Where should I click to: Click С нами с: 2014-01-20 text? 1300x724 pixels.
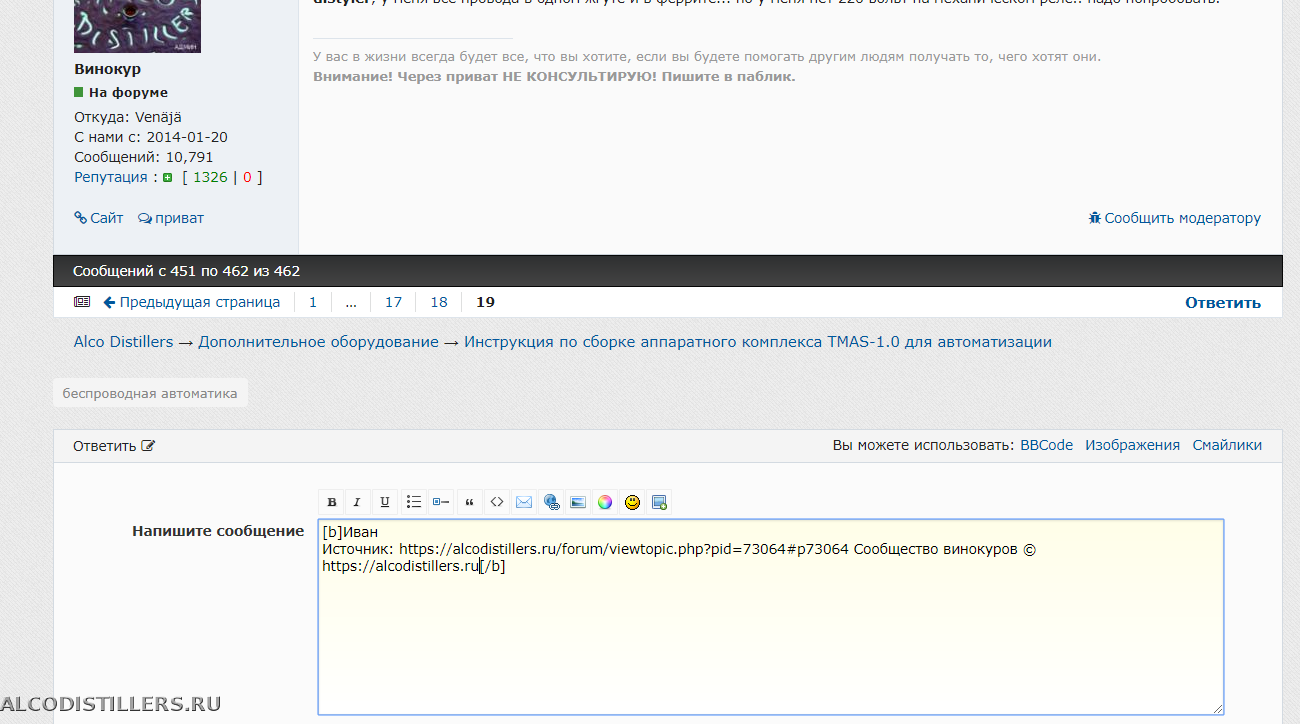[x=150, y=137]
